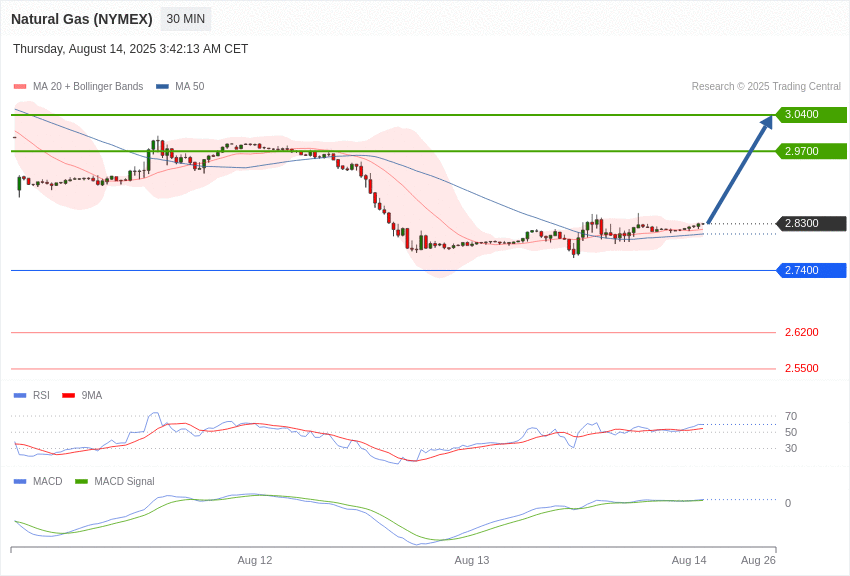Click the RSI 70 level label
This screenshot has height=576, width=850.
point(791,416)
